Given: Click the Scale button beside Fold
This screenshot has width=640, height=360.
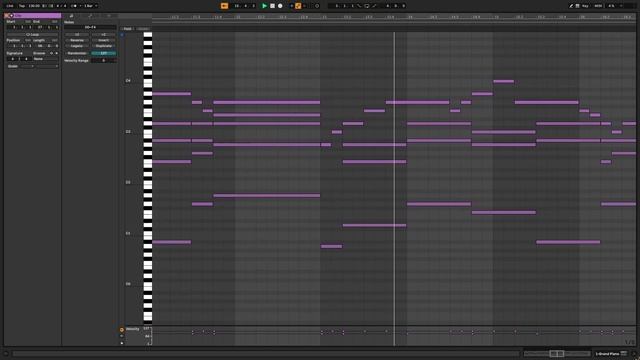Looking at the screenshot, I should tap(143, 29).
